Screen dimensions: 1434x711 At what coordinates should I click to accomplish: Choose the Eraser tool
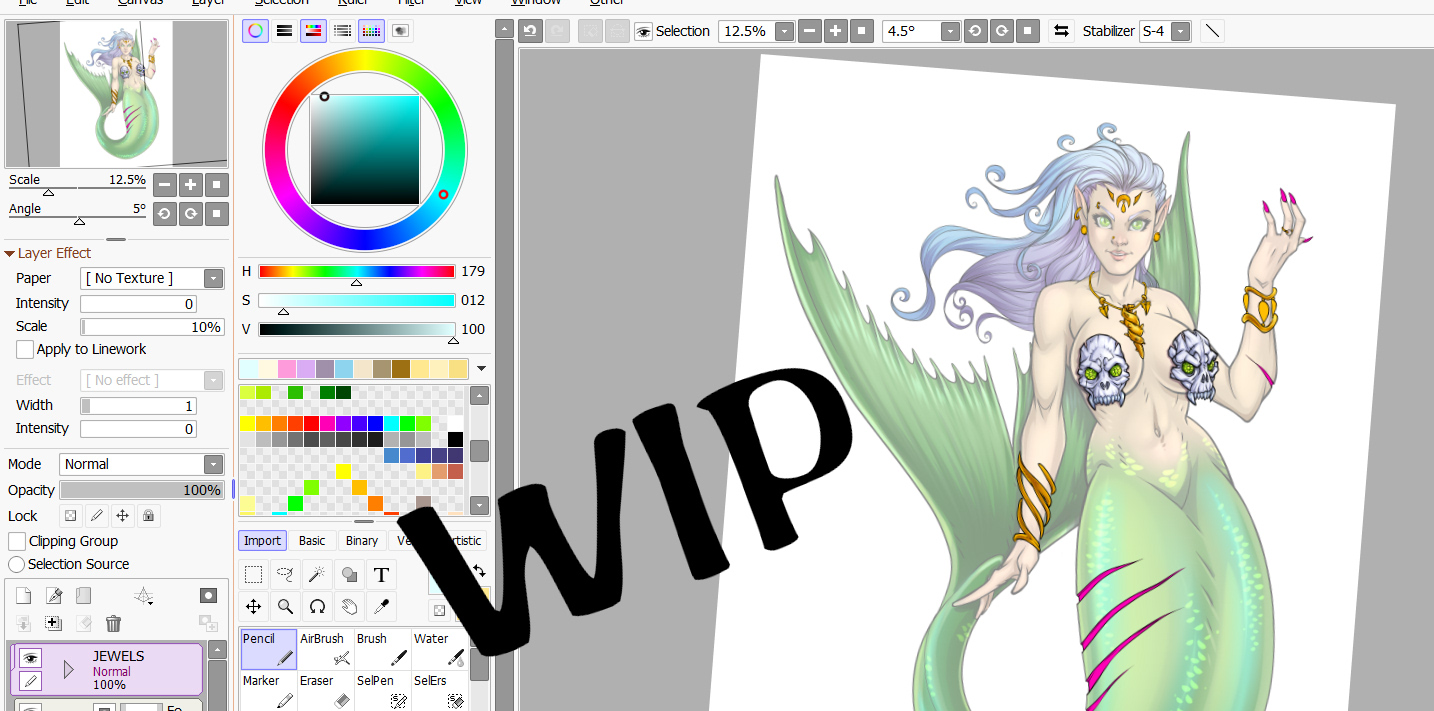tap(325, 691)
